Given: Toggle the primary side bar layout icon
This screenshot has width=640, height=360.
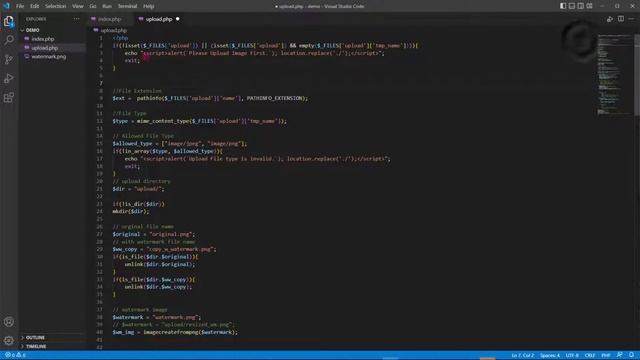Looking at the screenshot, I should 563,6.
